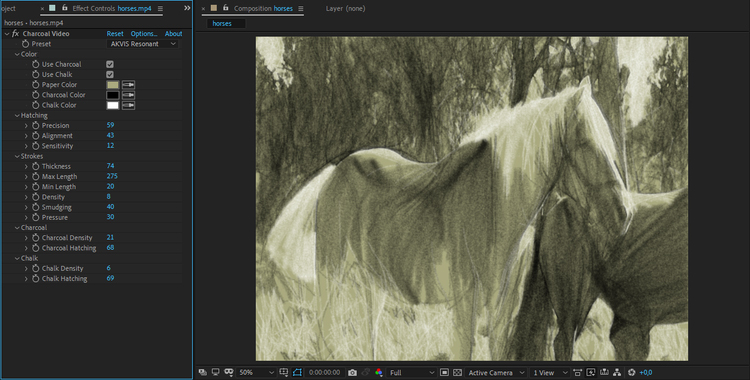This screenshot has width=750, height=380.
Task: Open Charcoal Video Options
Action: (x=144, y=34)
